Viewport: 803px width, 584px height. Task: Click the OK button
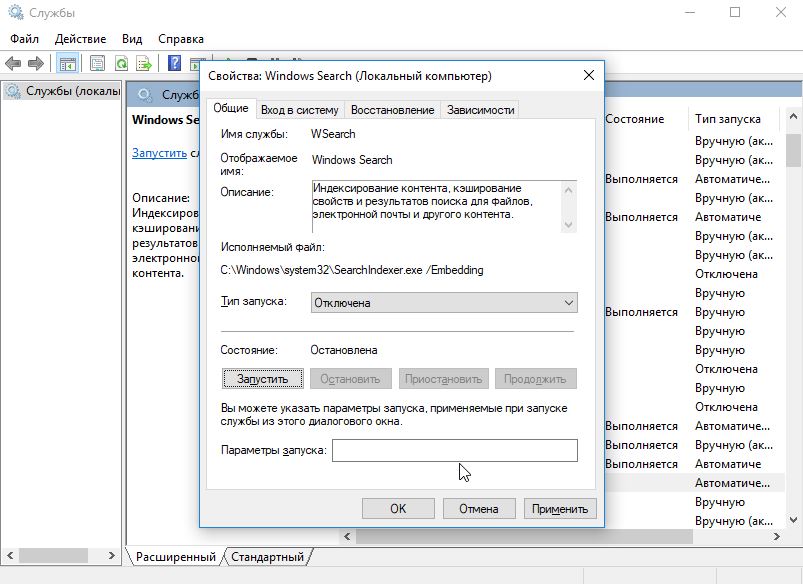[x=398, y=509]
